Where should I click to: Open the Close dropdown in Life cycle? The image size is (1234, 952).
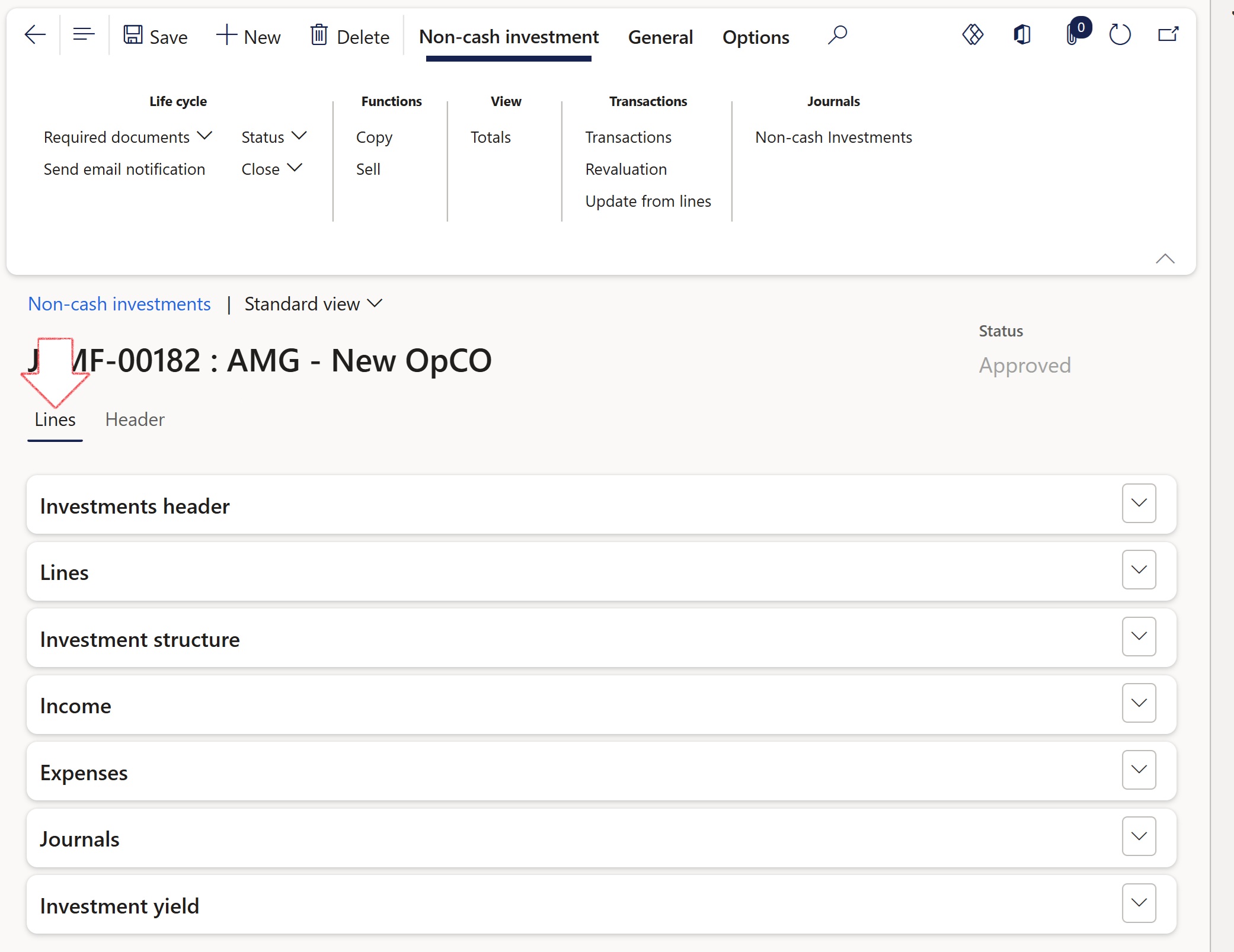pyautogui.click(x=272, y=169)
